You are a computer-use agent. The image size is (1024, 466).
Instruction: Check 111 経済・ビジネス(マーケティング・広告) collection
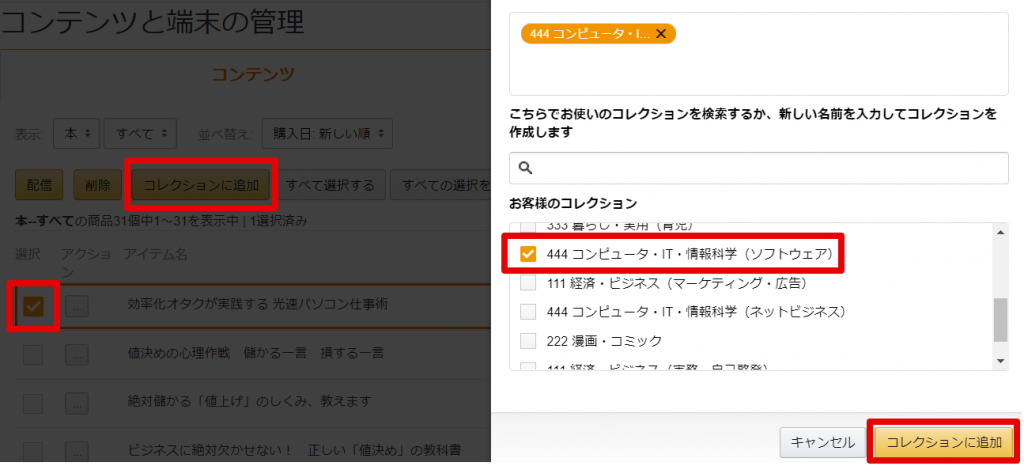point(528,283)
